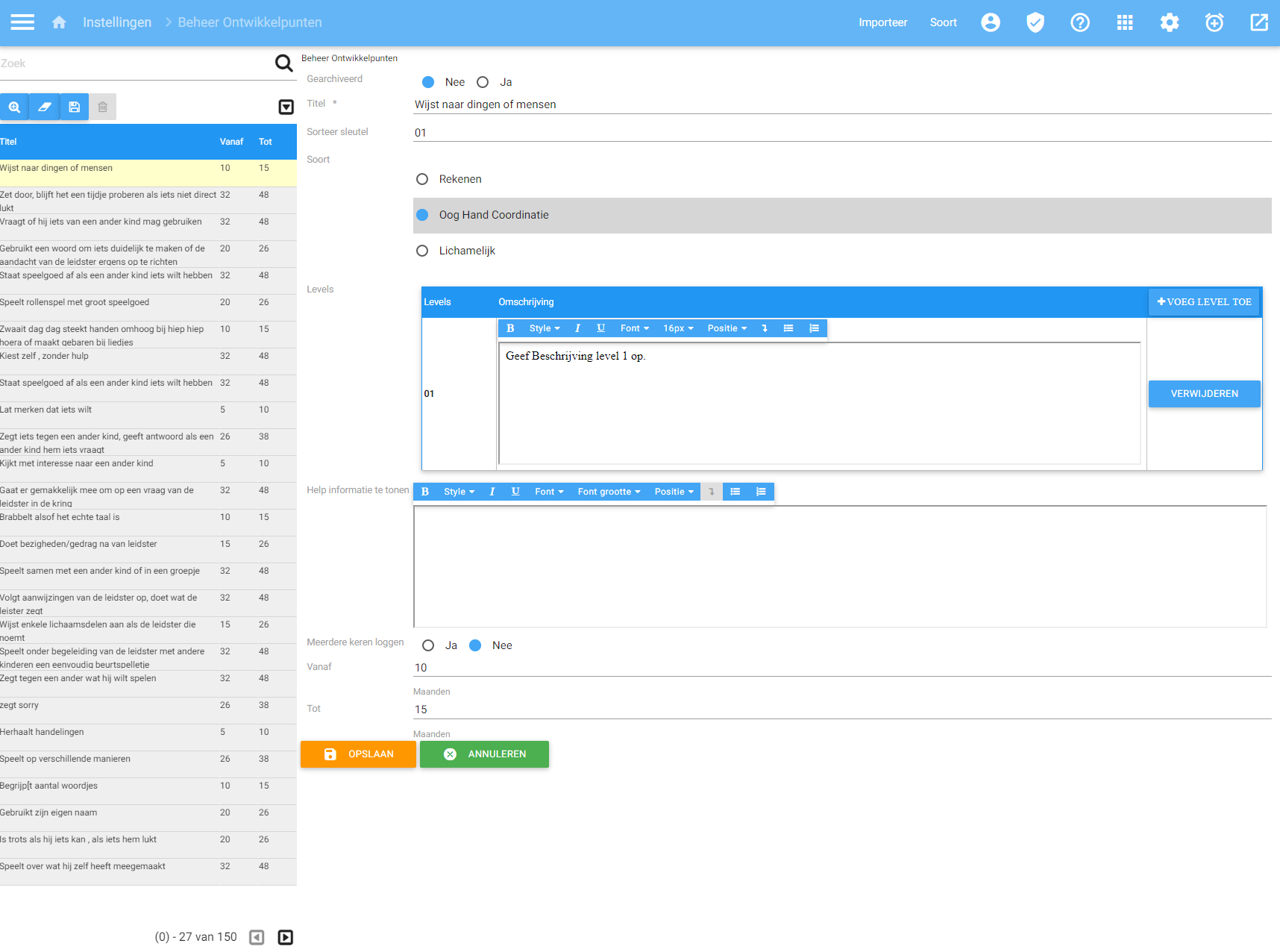Viewport: 1280px width, 952px height.
Task: Click the eraser clear icon in list toolbar
Action: coord(44,107)
